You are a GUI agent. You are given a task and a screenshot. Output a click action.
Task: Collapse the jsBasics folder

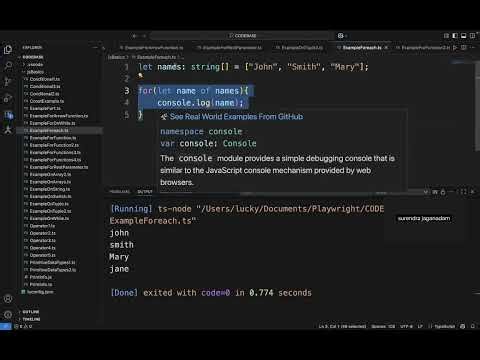(35, 72)
